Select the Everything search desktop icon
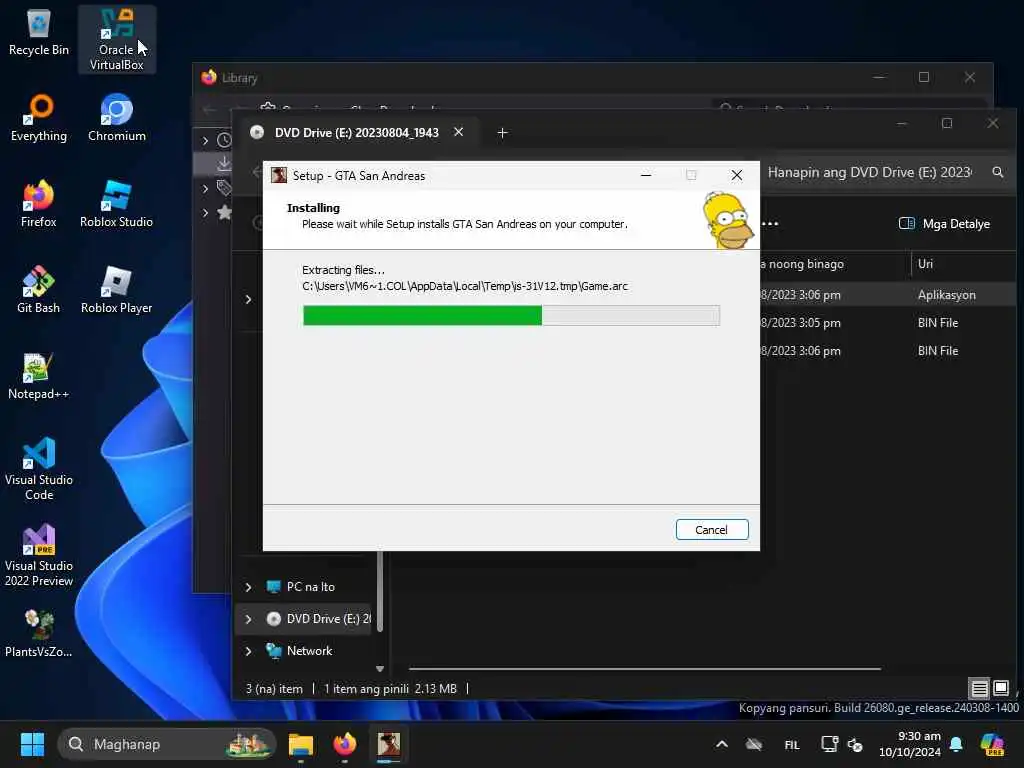Image resolution: width=1024 pixels, height=768 pixels. (x=39, y=119)
